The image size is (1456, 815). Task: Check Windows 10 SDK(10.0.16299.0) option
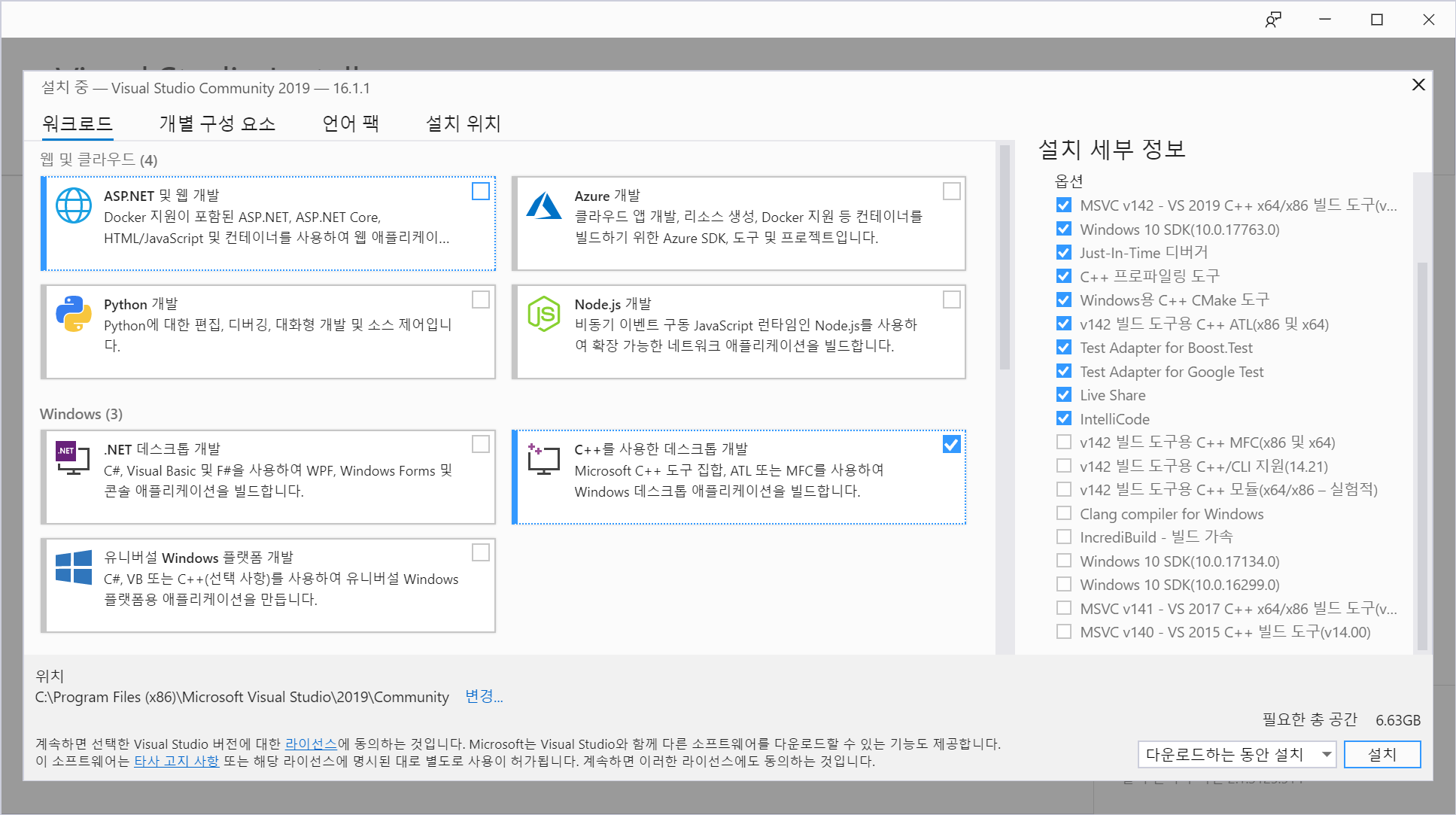[1064, 584]
